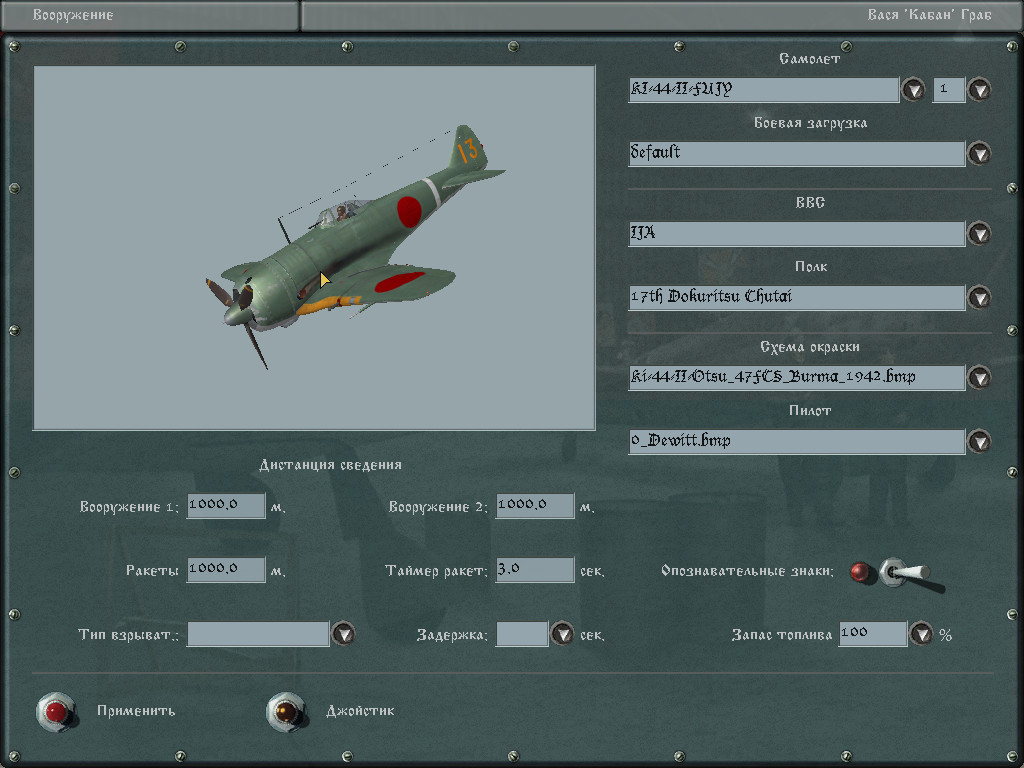Expand the Запас топлива fuel dropdown
The image size is (1024, 768).
[921, 634]
